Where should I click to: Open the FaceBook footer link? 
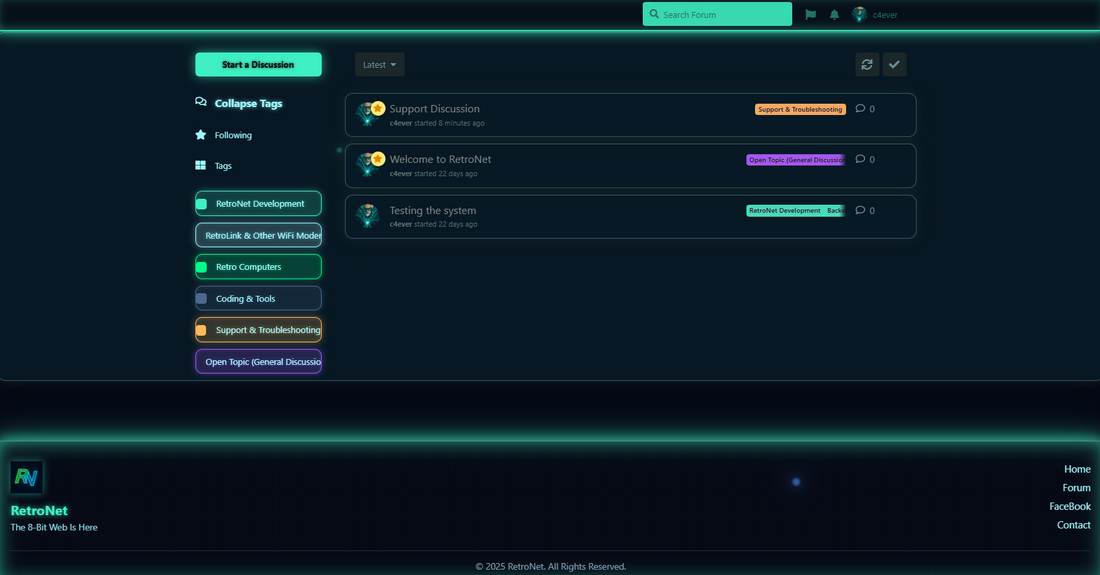pos(1070,506)
